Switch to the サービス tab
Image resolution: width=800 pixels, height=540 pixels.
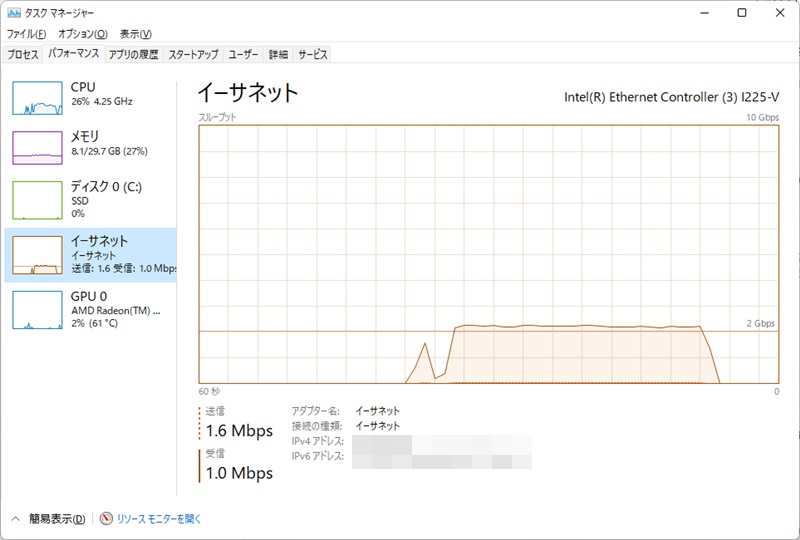point(313,54)
